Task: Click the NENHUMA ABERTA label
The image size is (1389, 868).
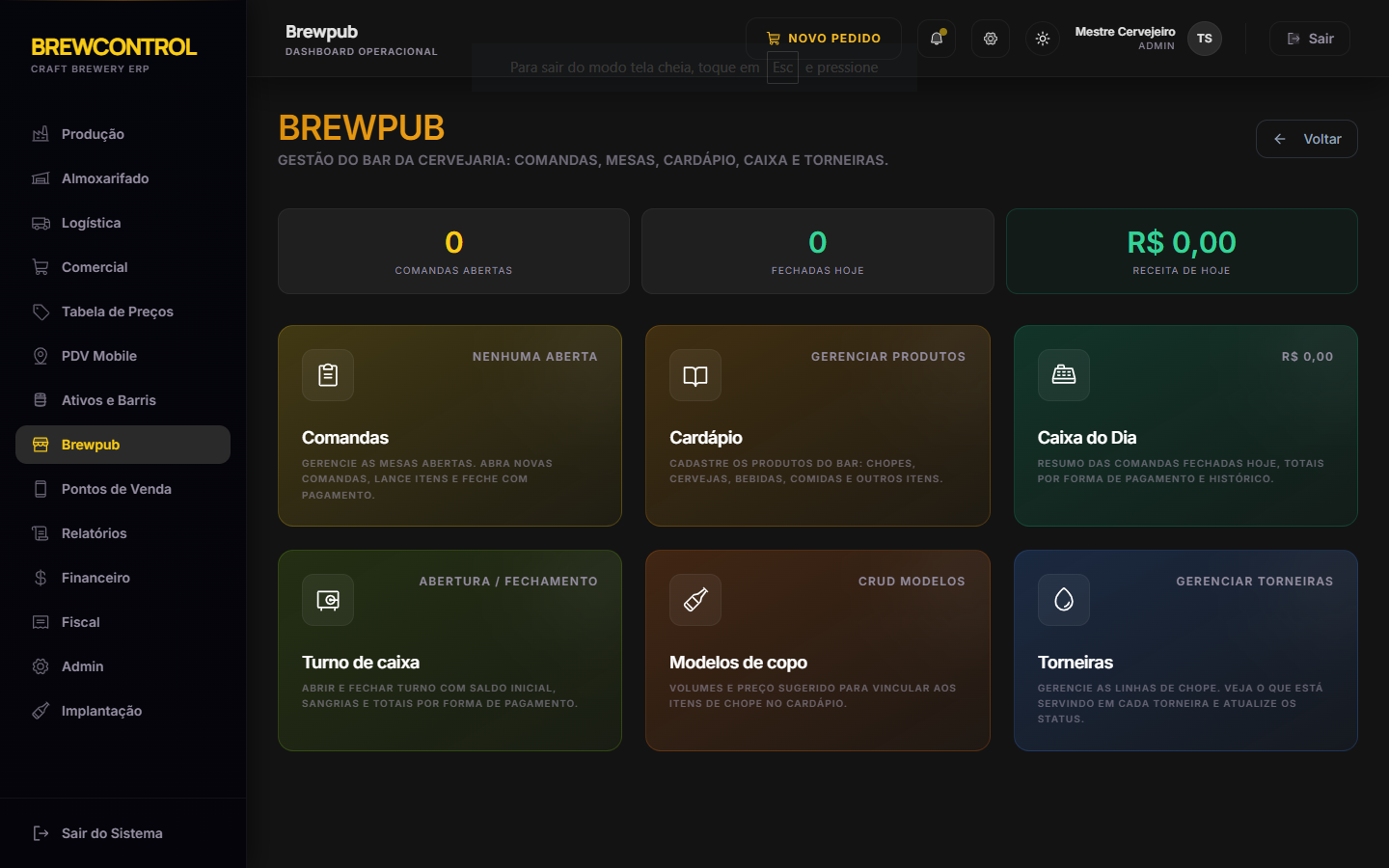Action: [535, 357]
